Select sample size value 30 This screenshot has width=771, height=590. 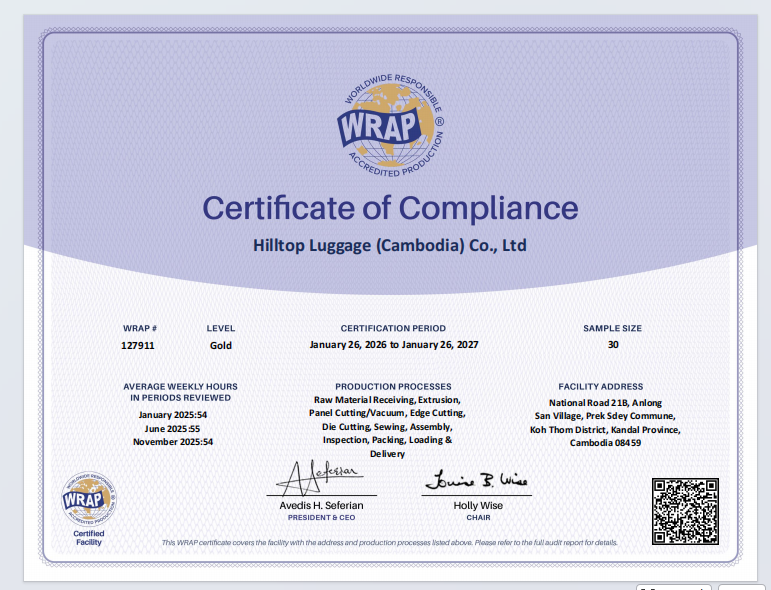point(613,345)
